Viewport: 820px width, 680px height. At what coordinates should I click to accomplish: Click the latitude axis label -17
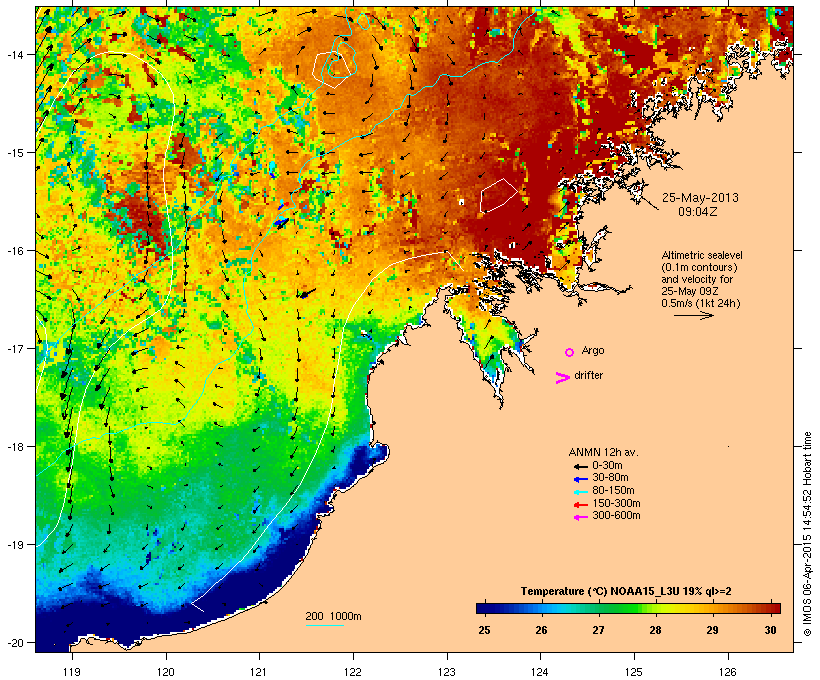pos(15,348)
